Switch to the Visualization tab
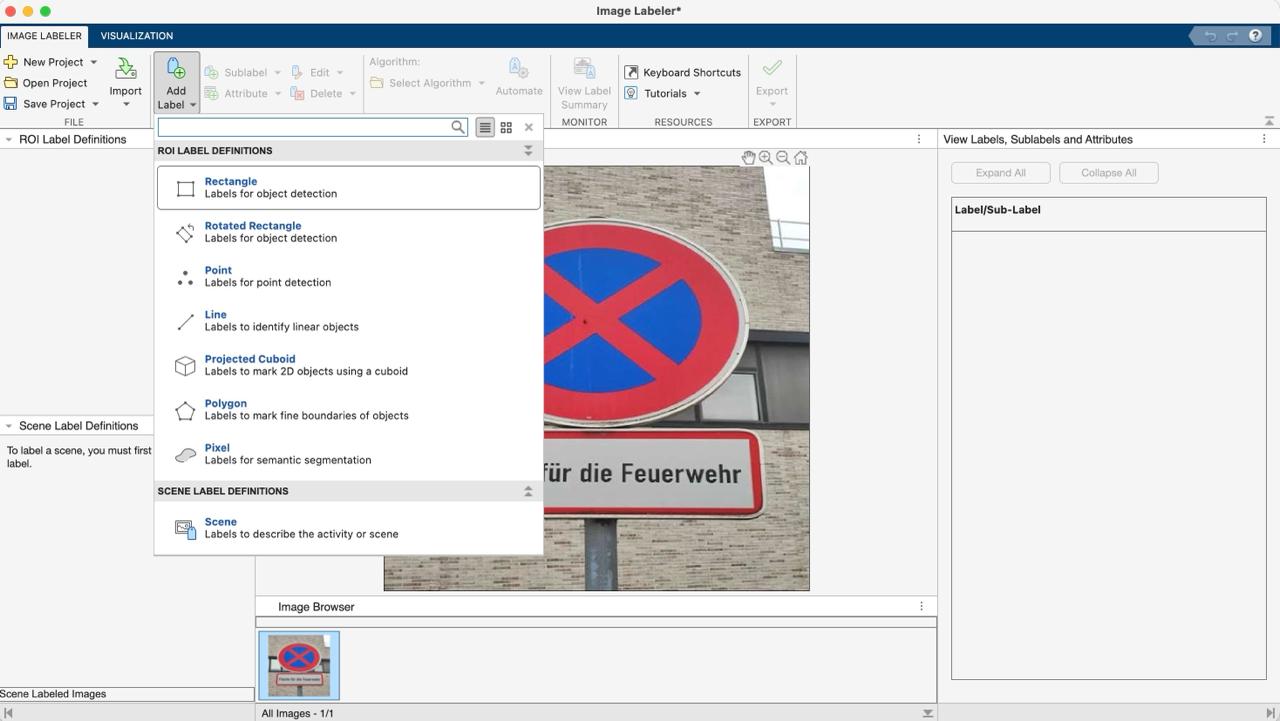The width and height of the screenshot is (1280, 721). point(136,36)
